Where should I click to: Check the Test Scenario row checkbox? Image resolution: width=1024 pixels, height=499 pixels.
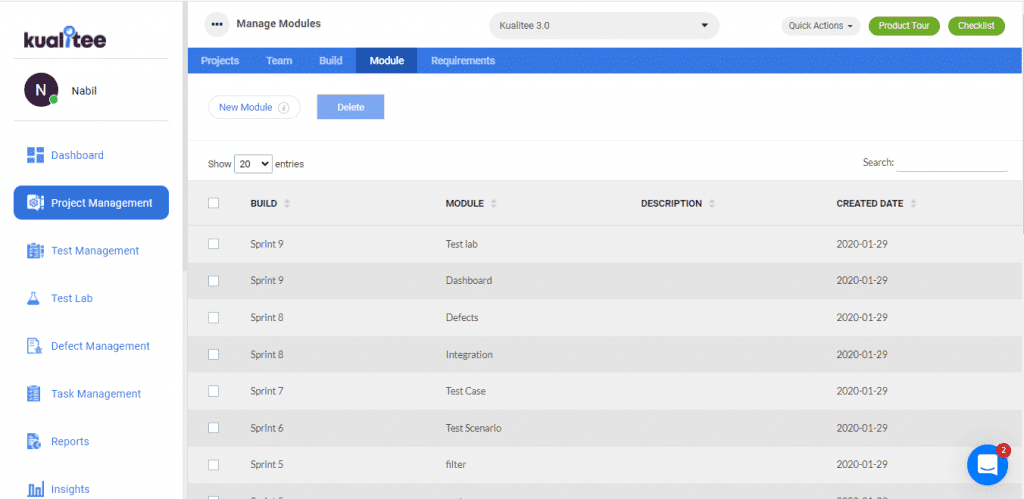(x=214, y=428)
